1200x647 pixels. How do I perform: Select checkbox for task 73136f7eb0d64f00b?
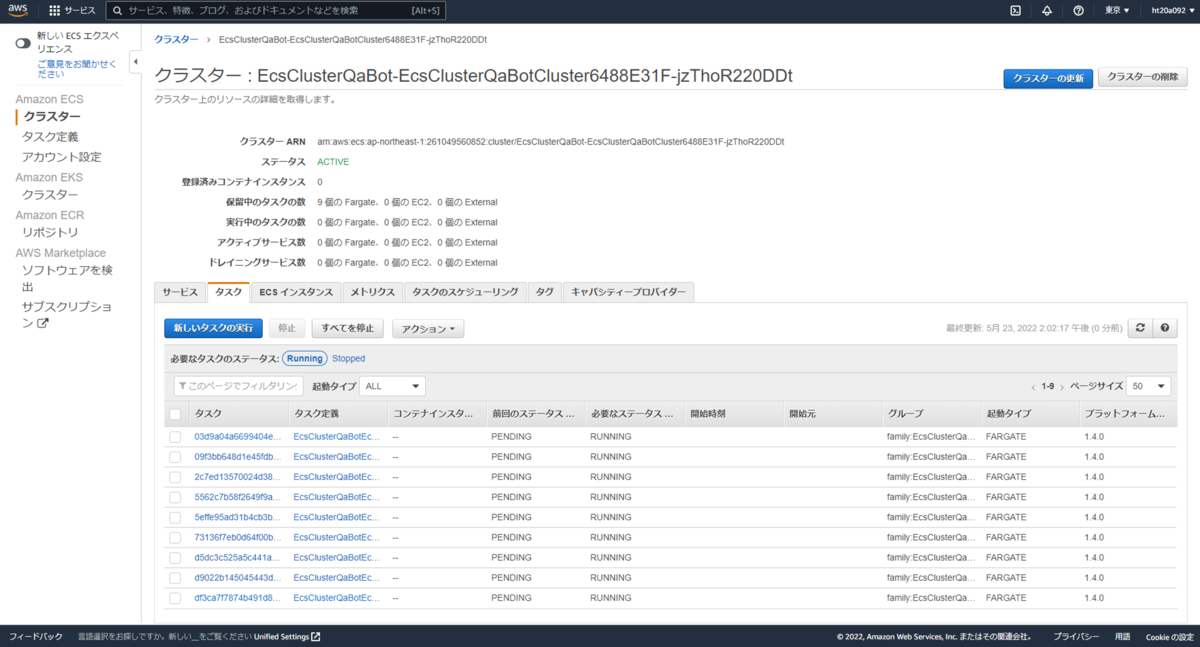tap(175, 538)
